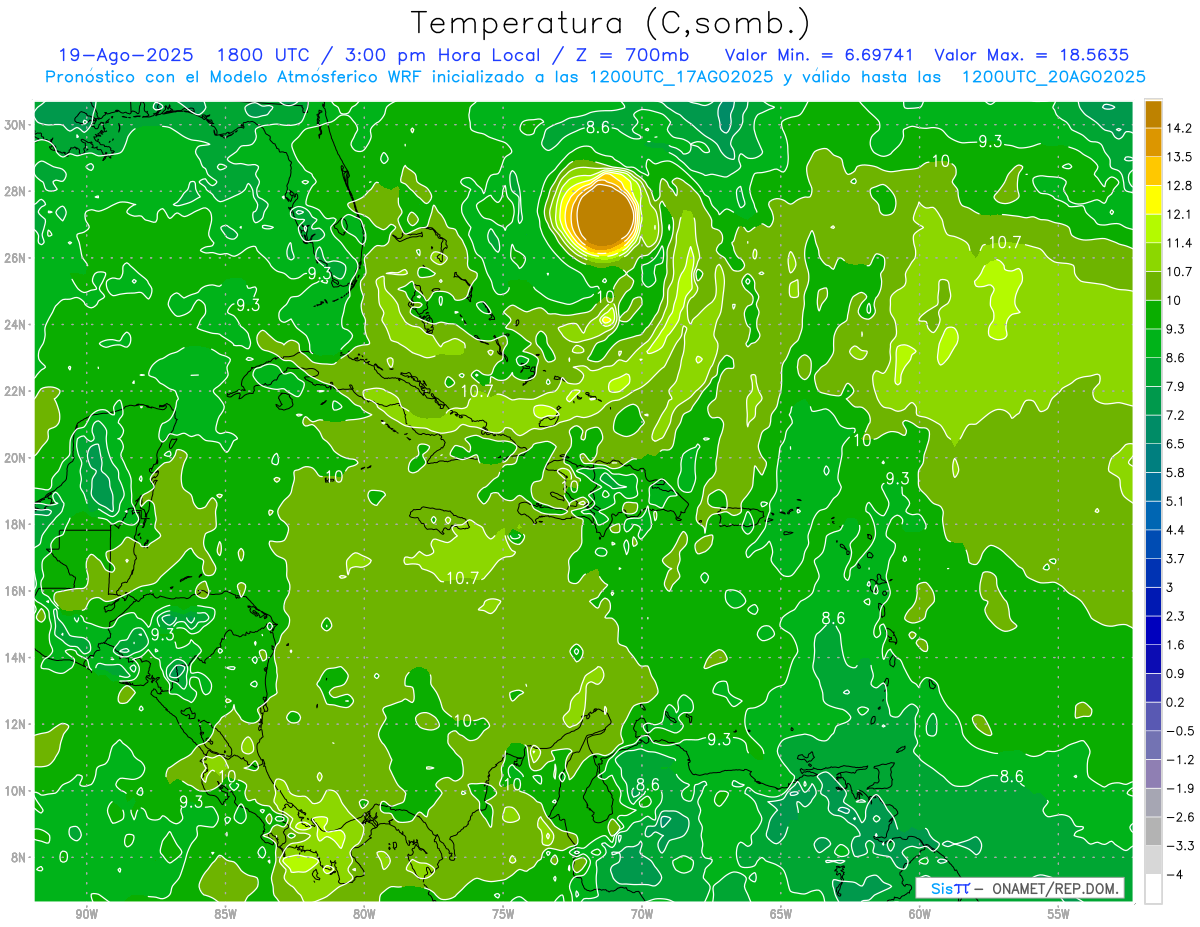
Task: Click the "75W" longitude axis label
Action: [x=503, y=914]
